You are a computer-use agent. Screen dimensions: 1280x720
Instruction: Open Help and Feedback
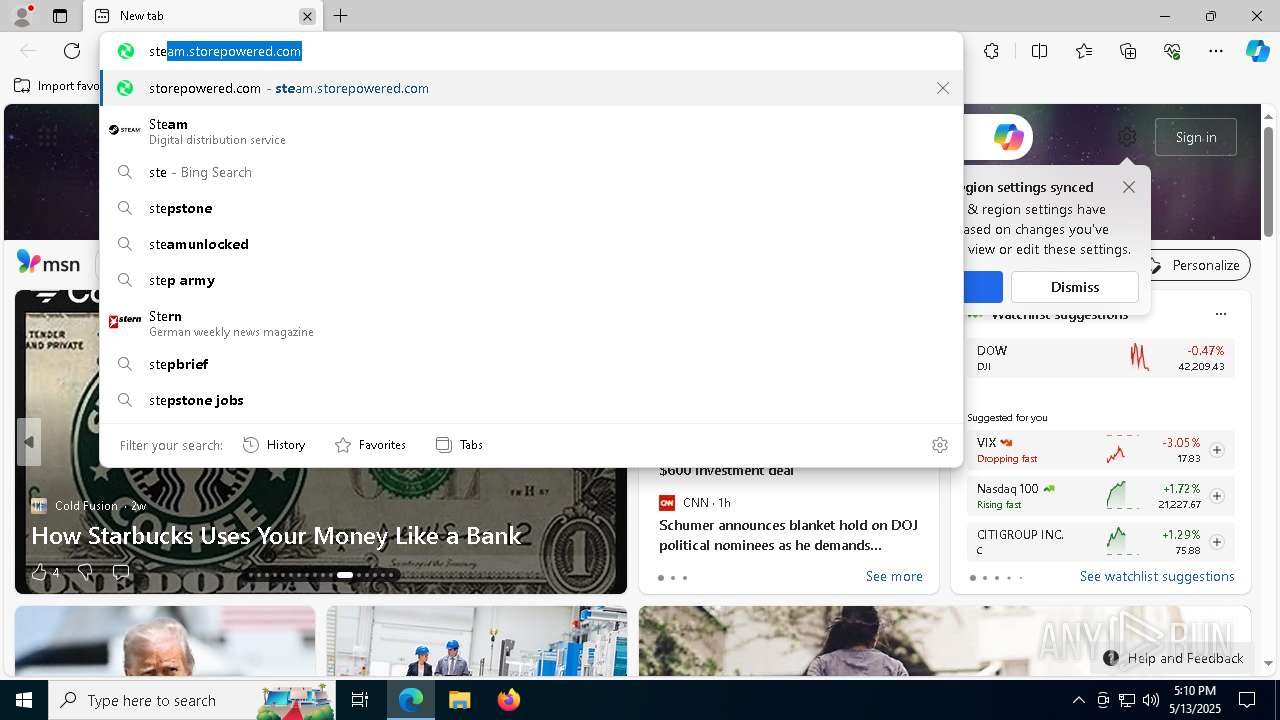pos(1174,658)
